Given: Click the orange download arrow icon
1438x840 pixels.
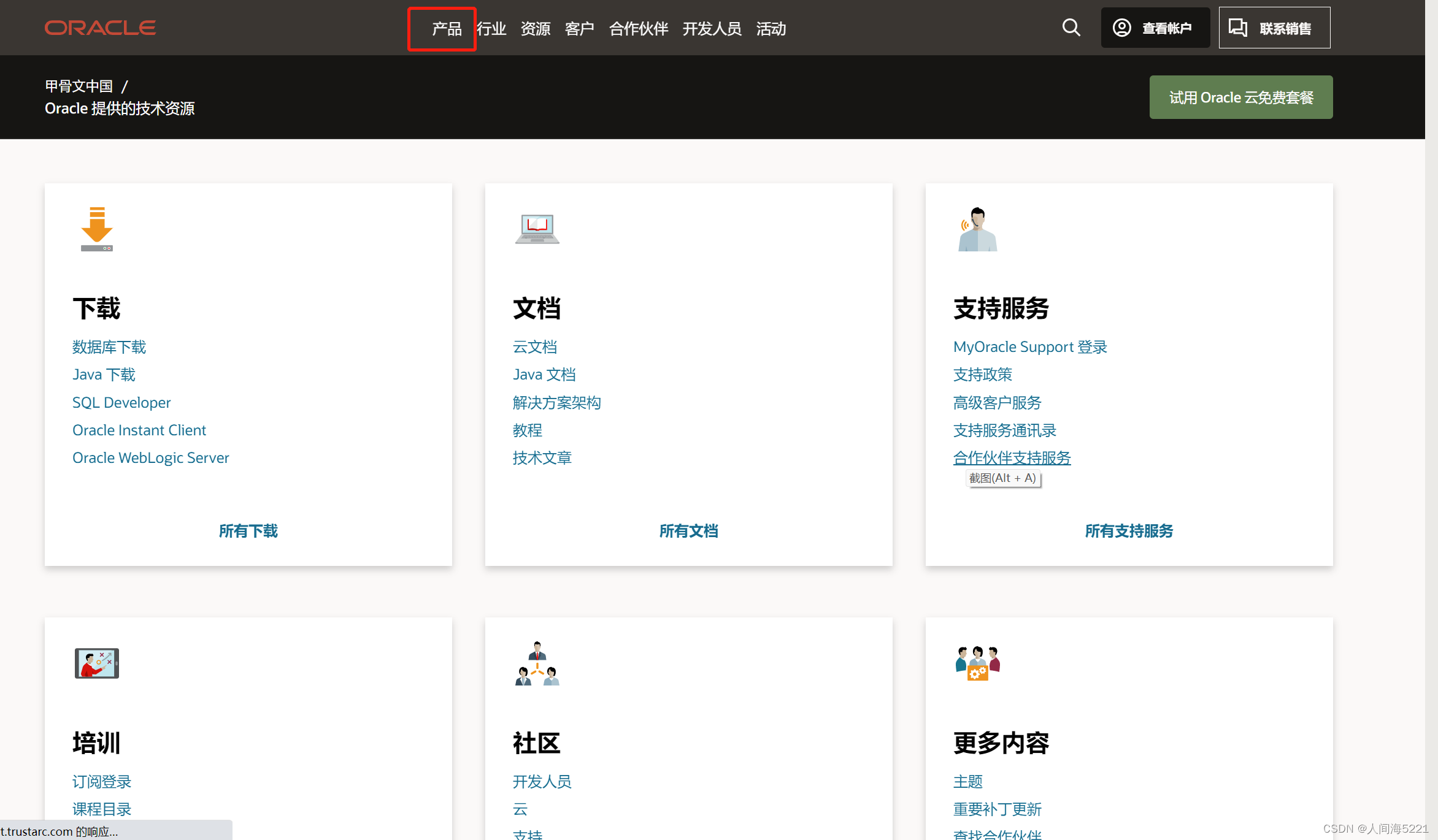Looking at the screenshot, I should tap(97, 229).
